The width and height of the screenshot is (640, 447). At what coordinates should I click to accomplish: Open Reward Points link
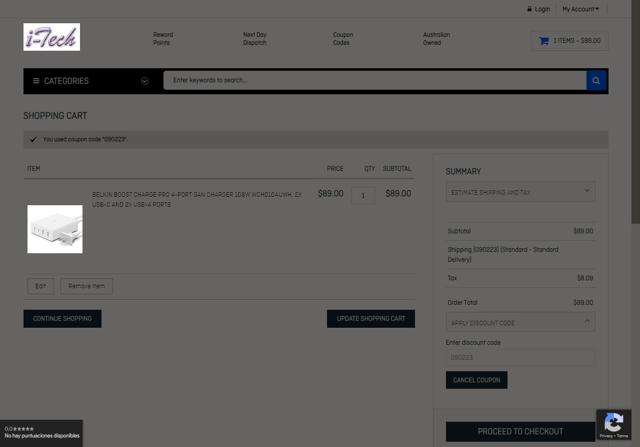point(163,39)
